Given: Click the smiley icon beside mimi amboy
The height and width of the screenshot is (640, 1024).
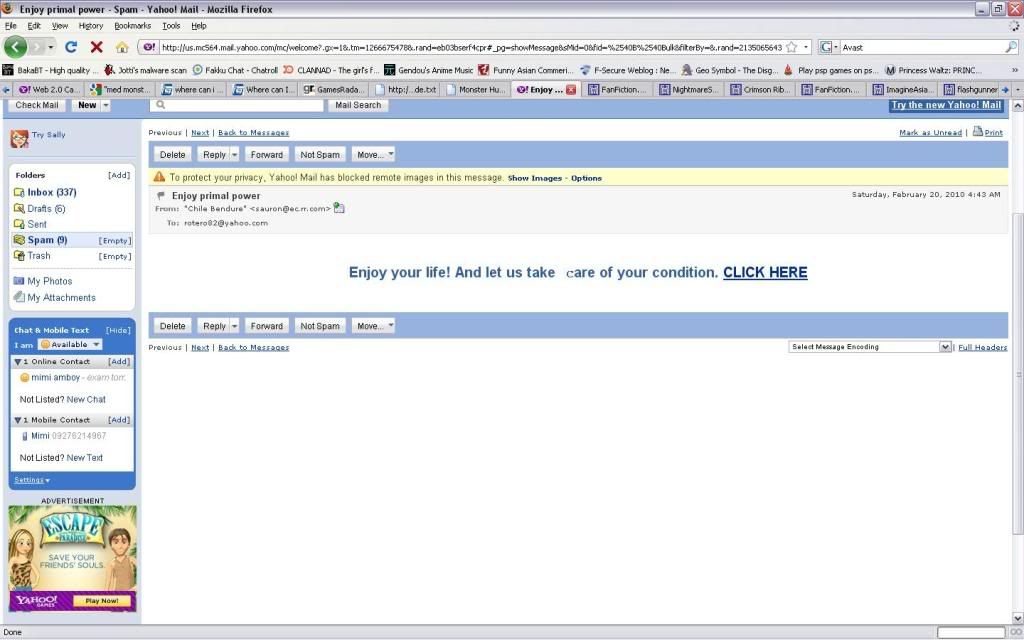Looking at the screenshot, I should click(25, 377).
